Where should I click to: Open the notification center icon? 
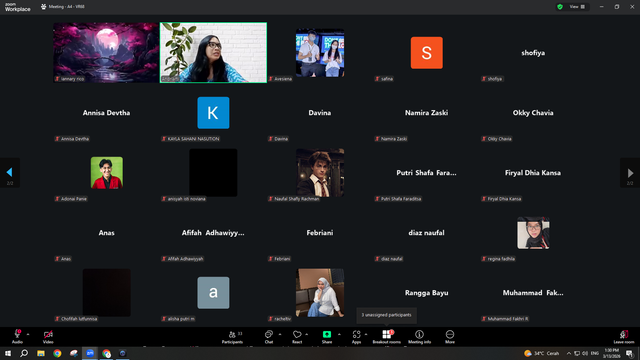pos(629,353)
